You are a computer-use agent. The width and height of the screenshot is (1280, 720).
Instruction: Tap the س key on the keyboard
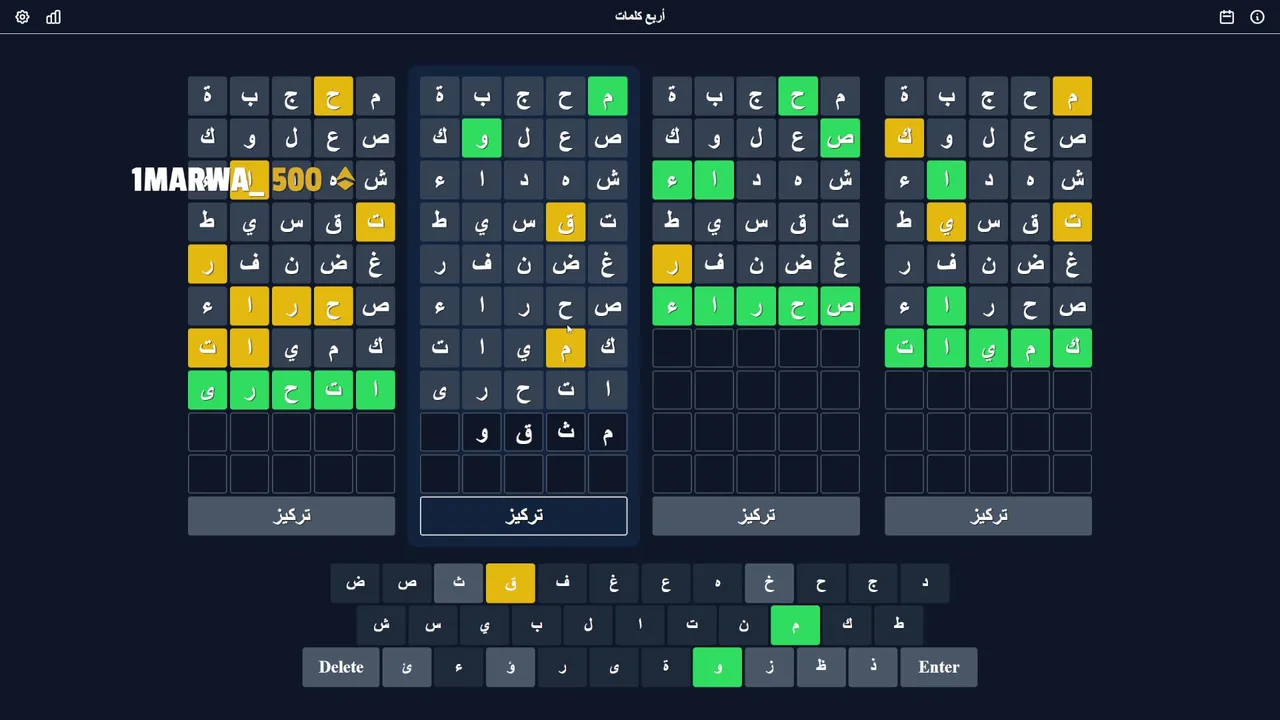(x=433, y=625)
